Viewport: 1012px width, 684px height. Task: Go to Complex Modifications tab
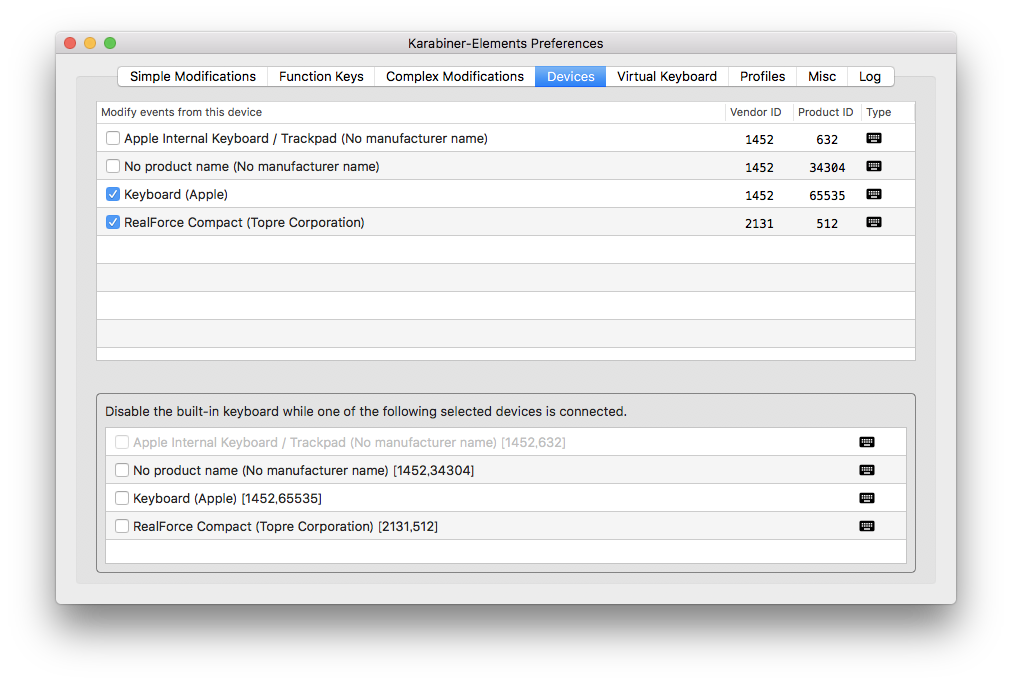[x=454, y=76]
